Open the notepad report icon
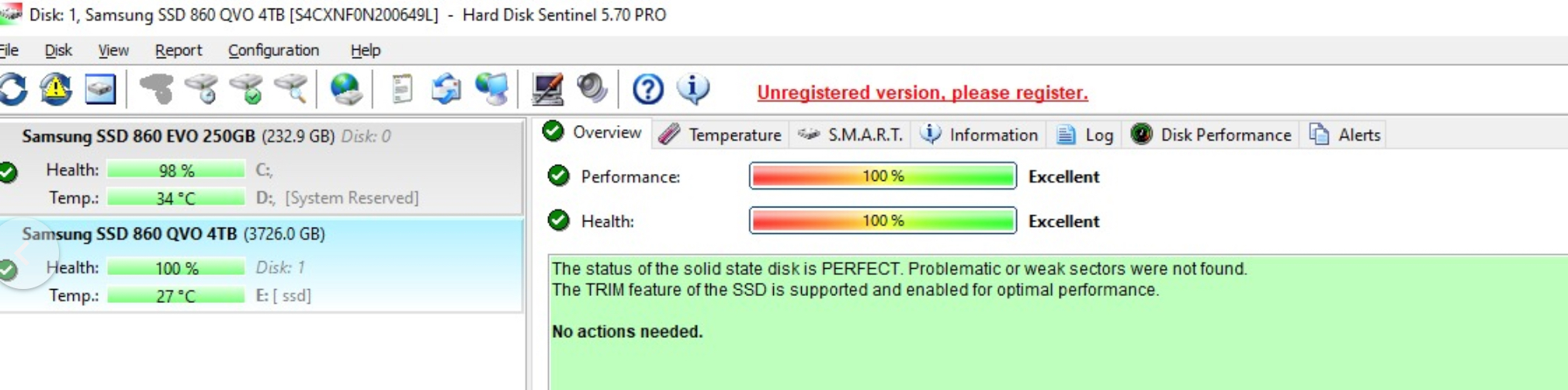The height and width of the screenshot is (390, 1568). point(401,89)
